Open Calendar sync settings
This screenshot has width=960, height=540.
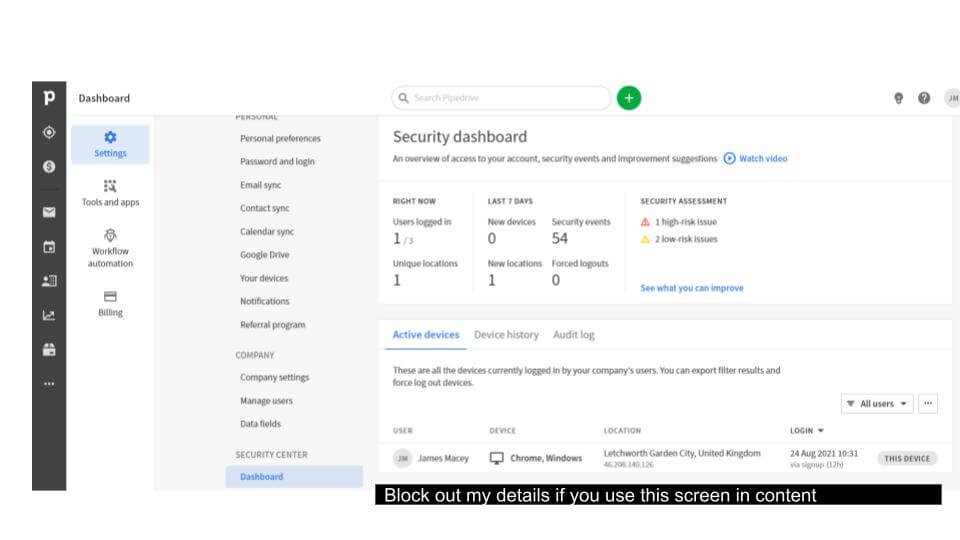(267, 231)
